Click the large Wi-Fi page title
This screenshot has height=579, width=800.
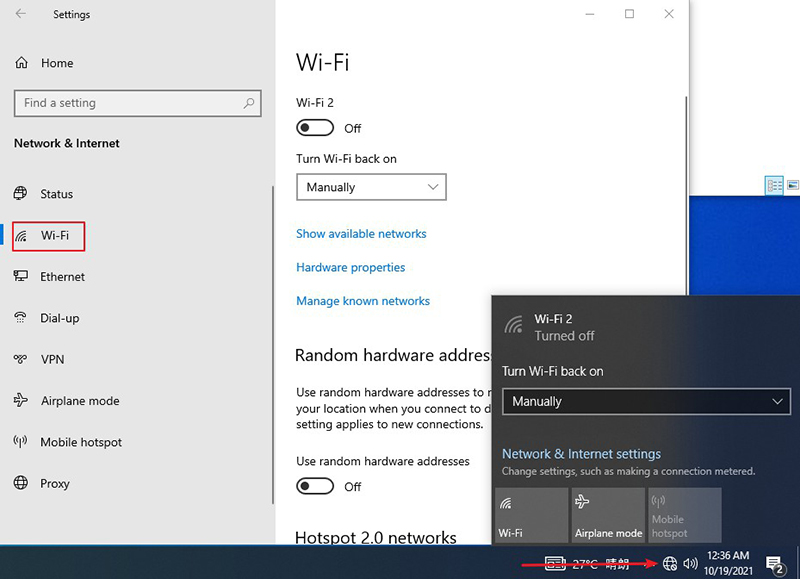[322, 63]
